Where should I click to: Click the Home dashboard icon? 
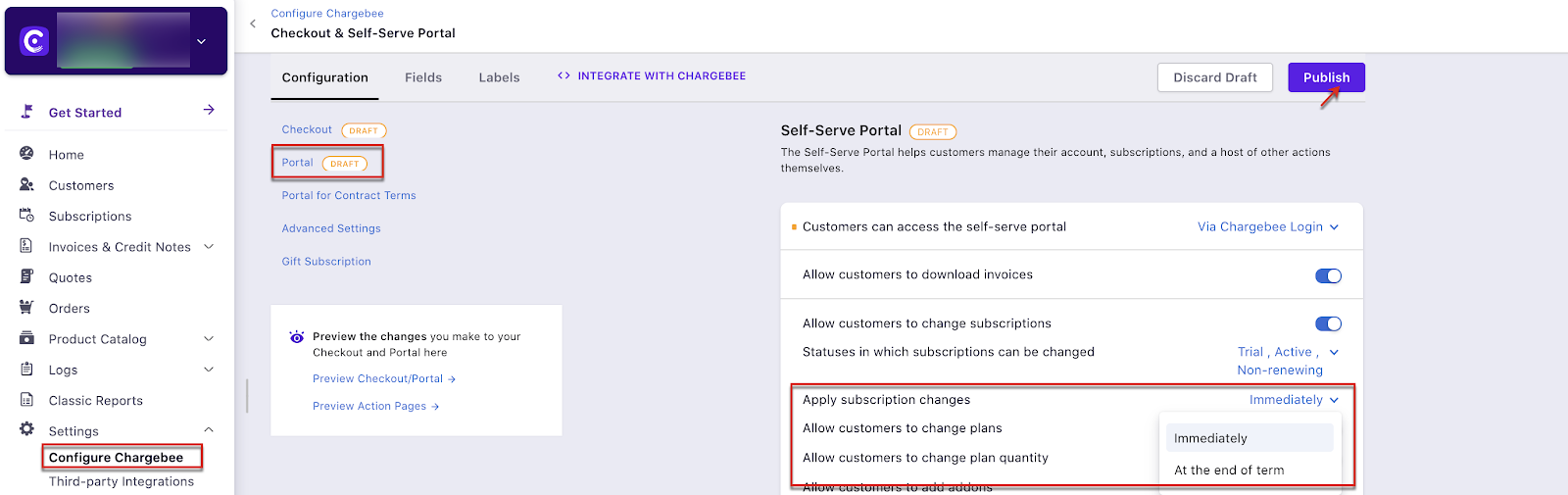point(26,154)
